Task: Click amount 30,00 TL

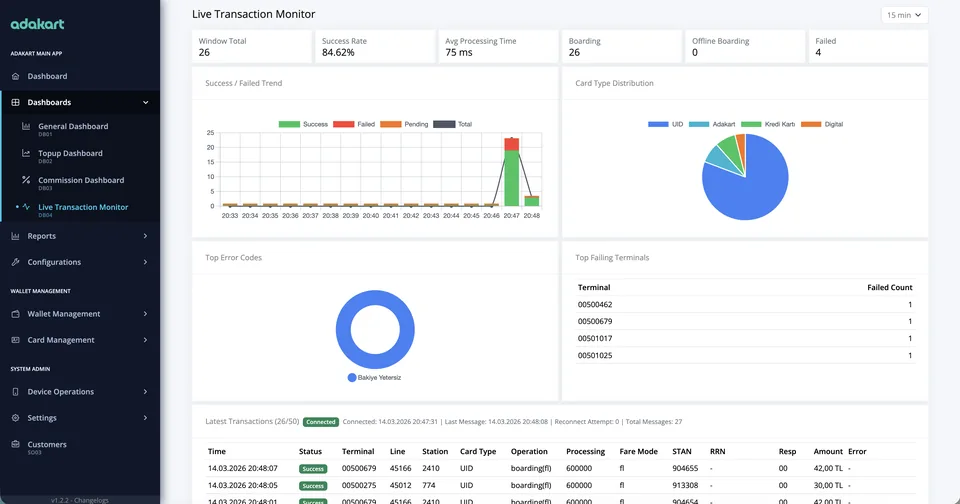Action: pos(828,486)
